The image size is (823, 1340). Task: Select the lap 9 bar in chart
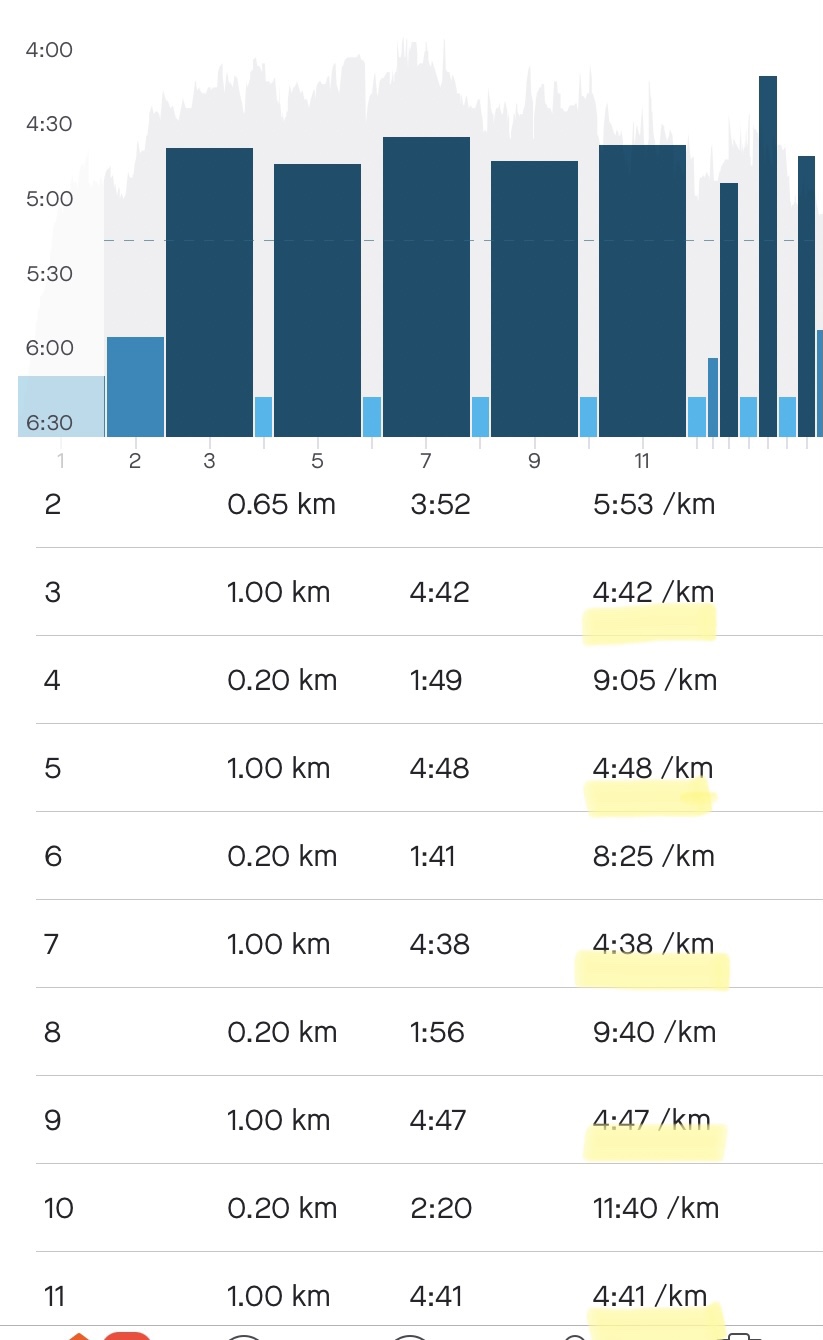pyautogui.click(x=534, y=298)
